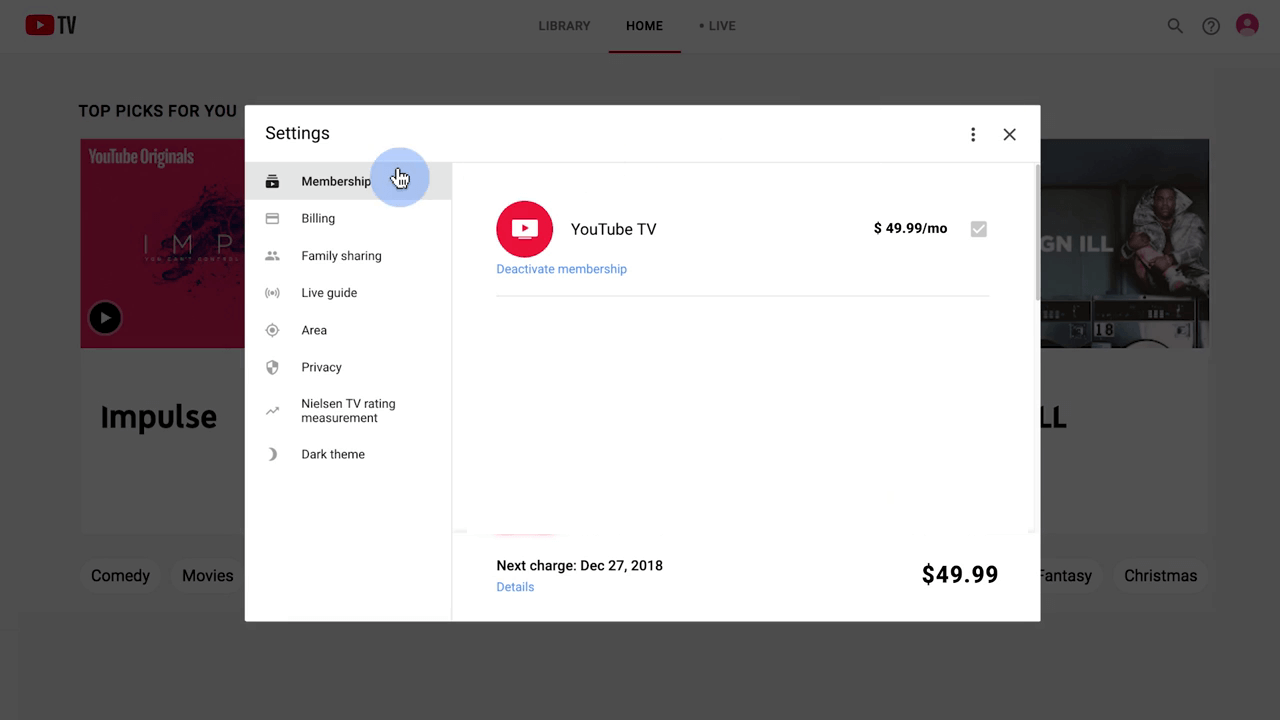Viewport: 1280px width, 720px height.
Task: Click the Dark theme moon icon
Action: pos(272,454)
